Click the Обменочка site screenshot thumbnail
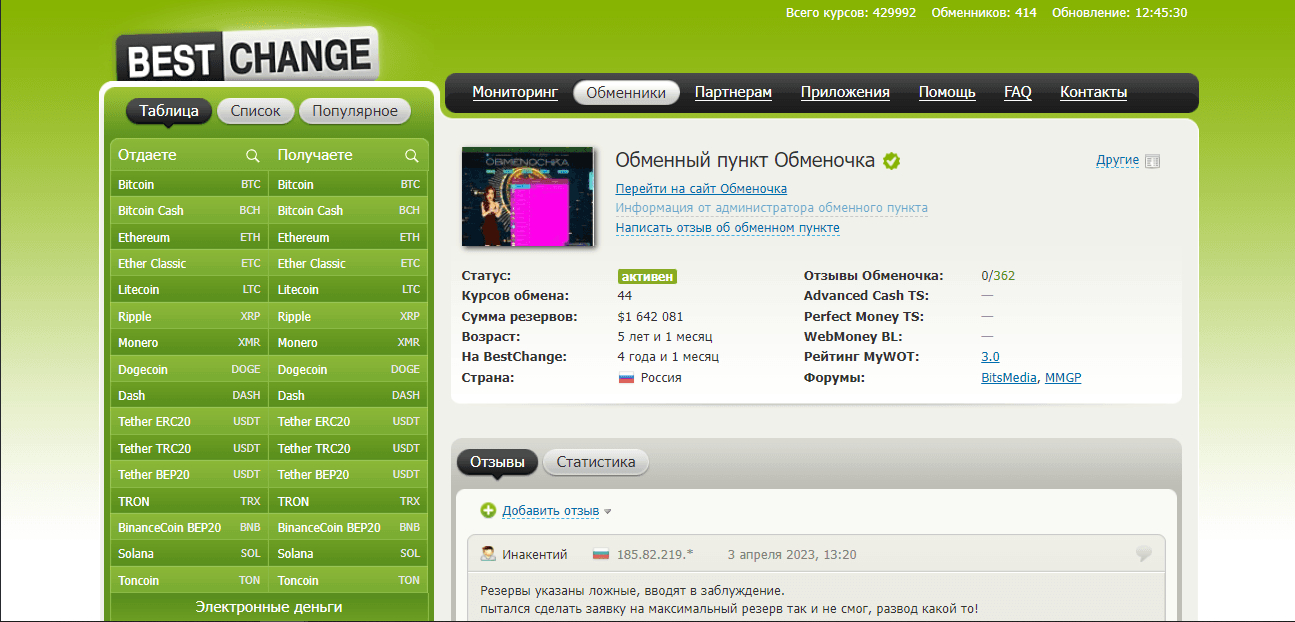The width and height of the screenshot is (1295, 622). tap(527, 197)
